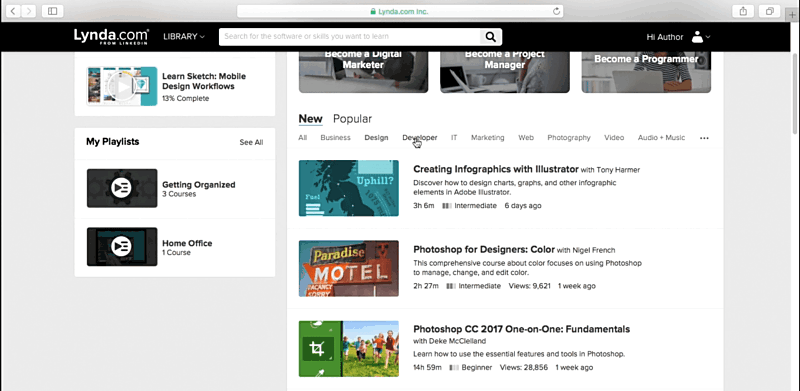Open the Getting Organized playlist icon
Screen dimensions: 800x391
tap(122, 188)
